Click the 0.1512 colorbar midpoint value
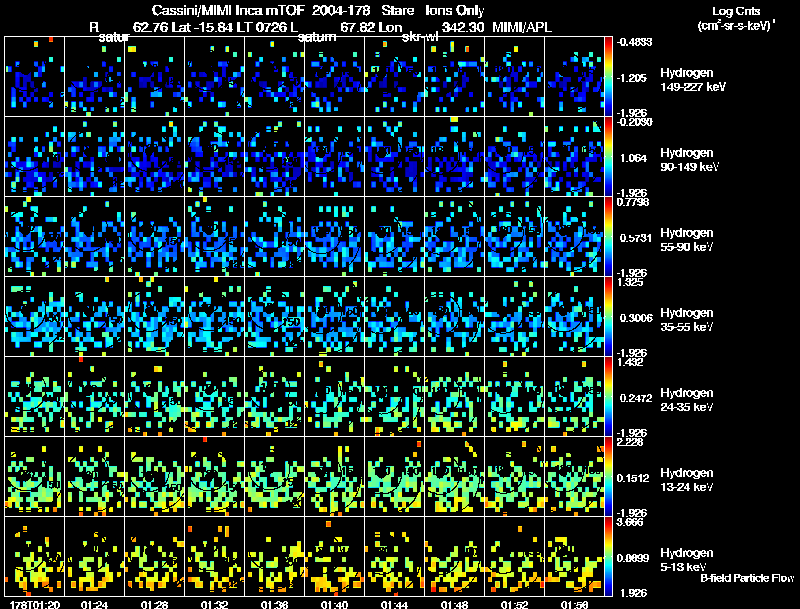Viewport: 800px width, 609px height. tap(634, 478)
